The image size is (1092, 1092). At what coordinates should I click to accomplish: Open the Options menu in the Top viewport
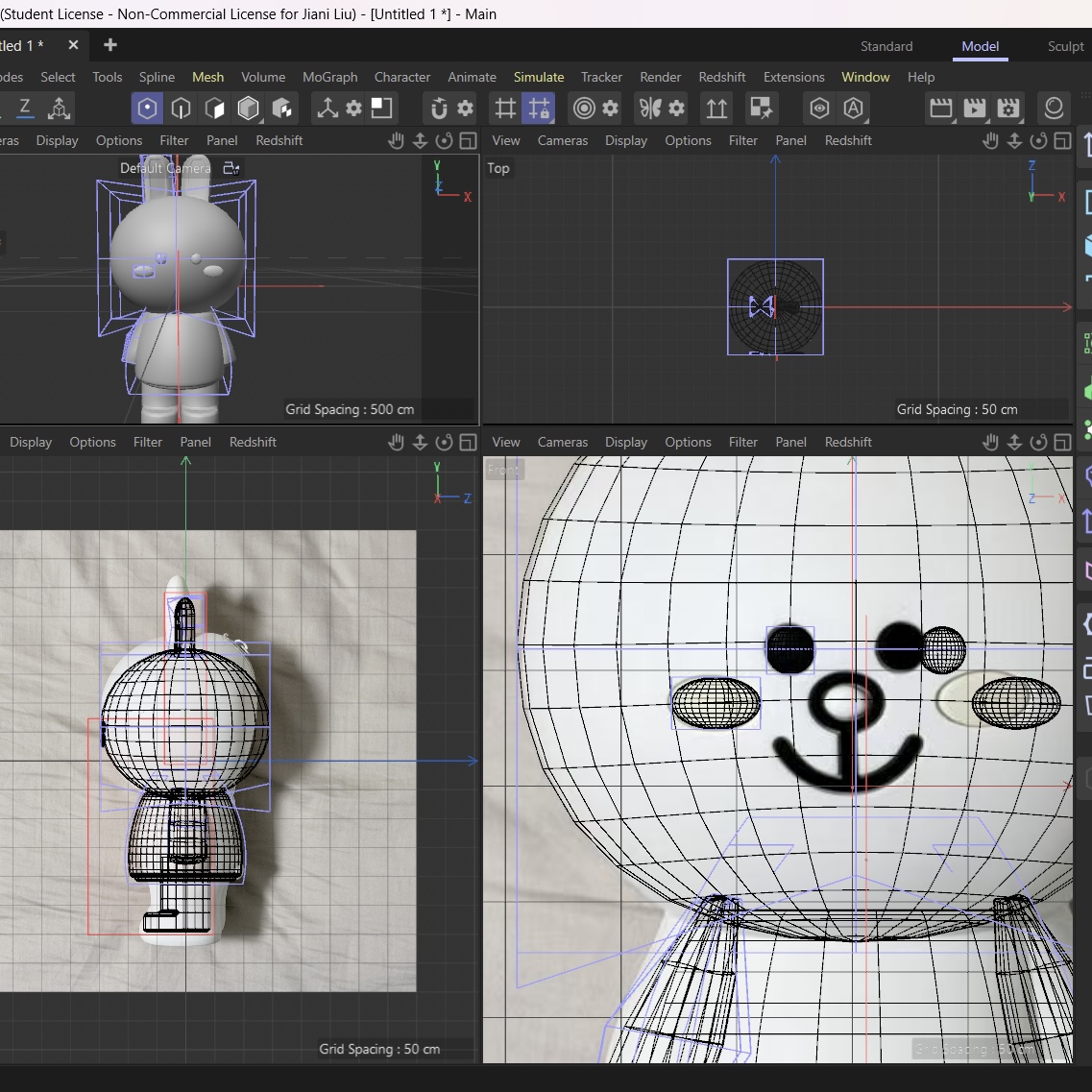point(688,140)
